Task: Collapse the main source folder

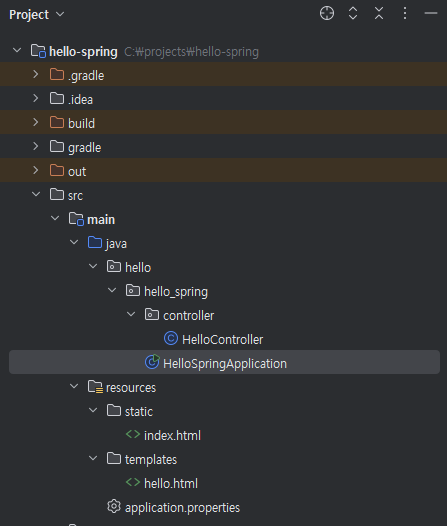Action: click(x=55, y=218)
